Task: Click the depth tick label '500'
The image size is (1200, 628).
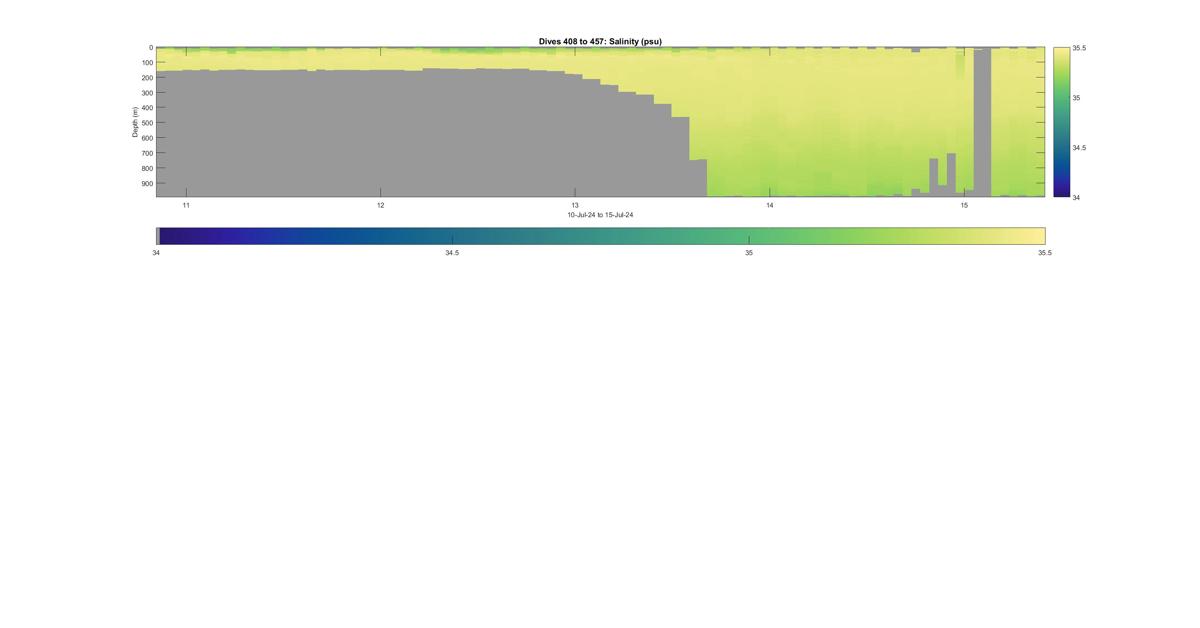Action: tap(147, 123)
